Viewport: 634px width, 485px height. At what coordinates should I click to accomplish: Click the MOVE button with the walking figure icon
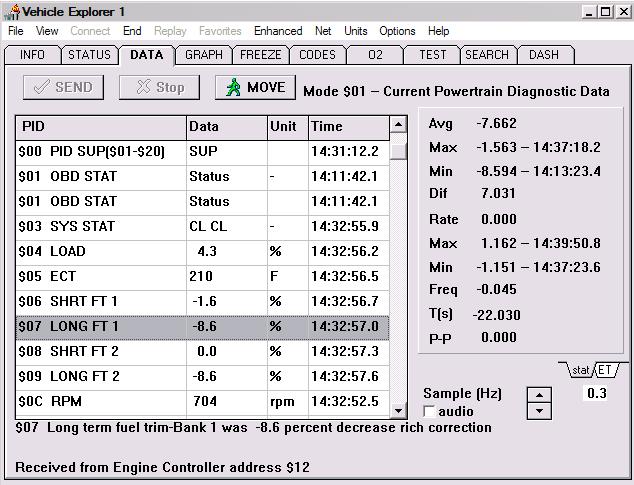255,87
